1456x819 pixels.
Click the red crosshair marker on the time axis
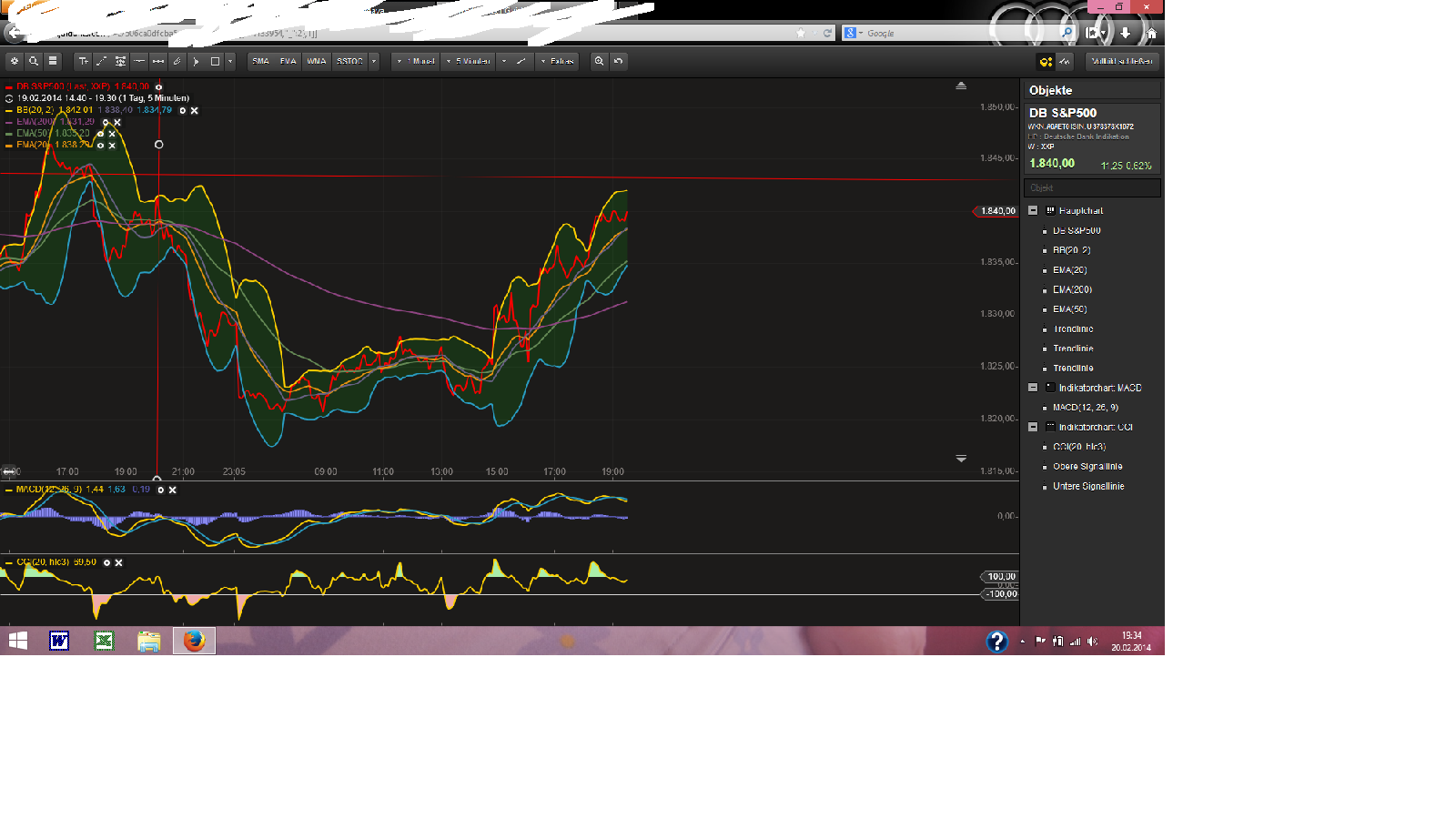pyautogui.click(x=157, y=478)
